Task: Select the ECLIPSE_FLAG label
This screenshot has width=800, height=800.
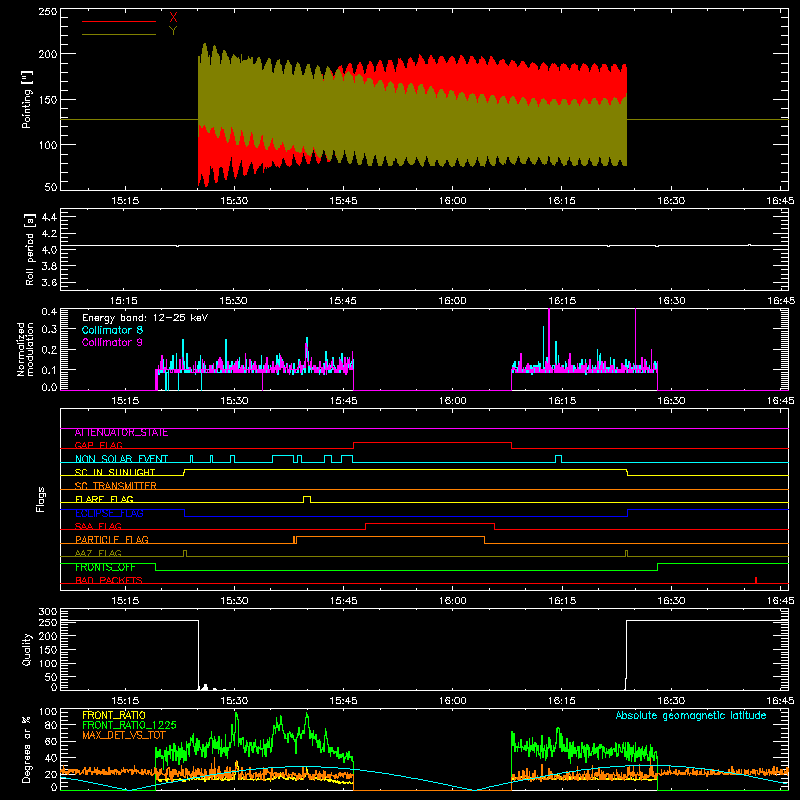Action: [109, 513]
